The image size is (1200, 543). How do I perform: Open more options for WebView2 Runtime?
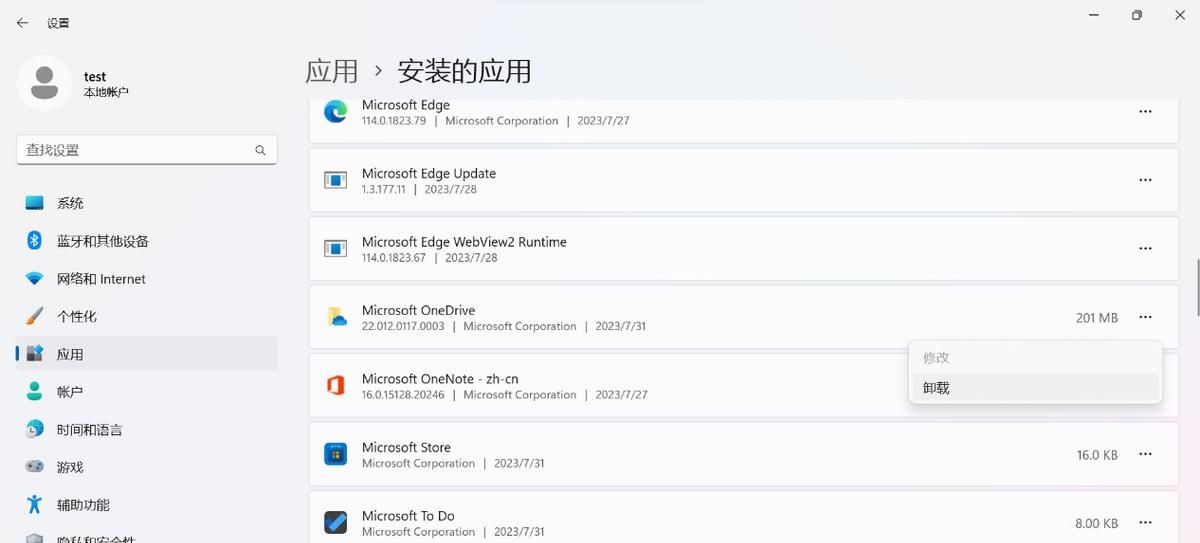(x=1145, y=248)
